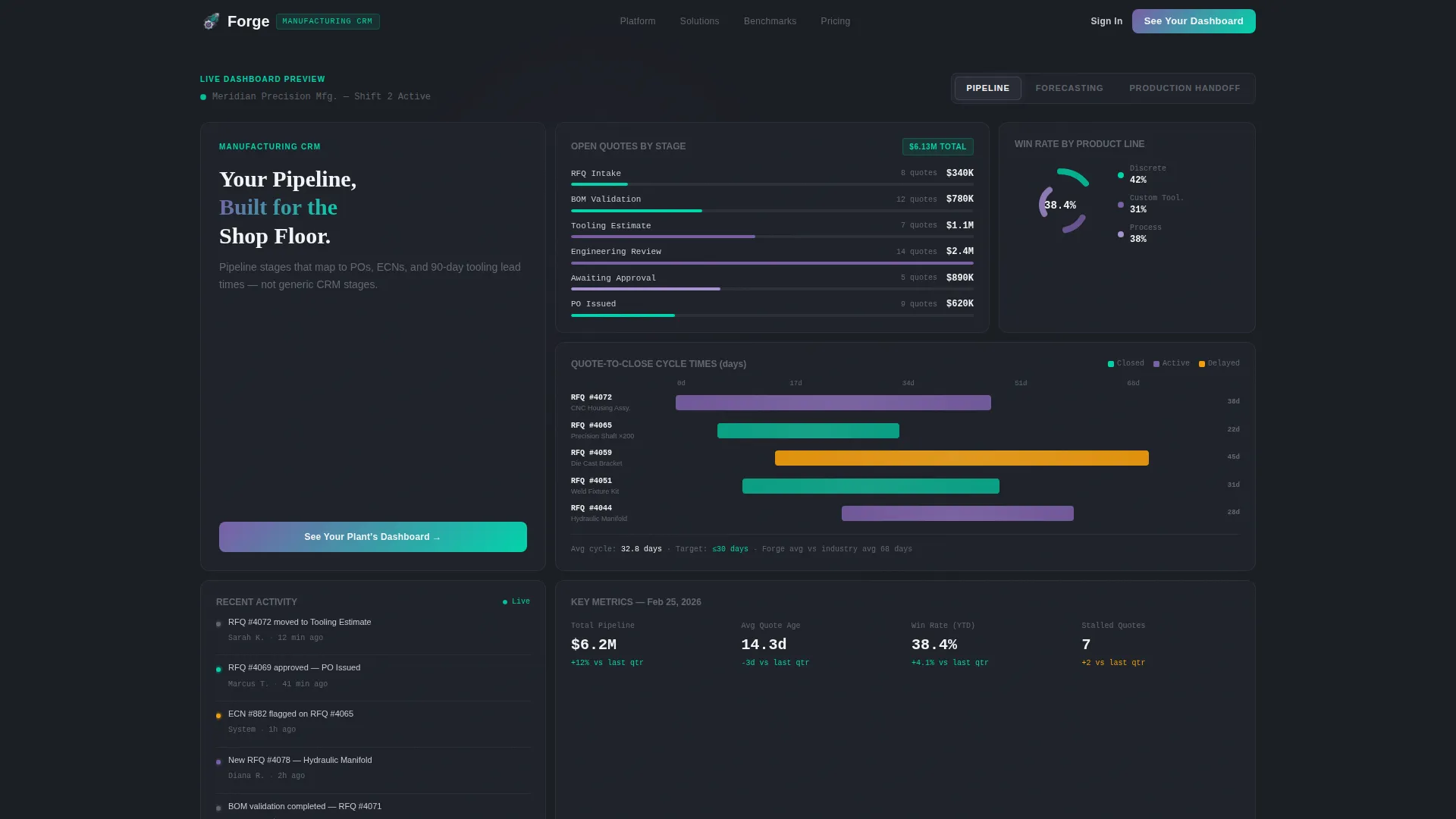Select the RFQ #4072 row label

591,397
